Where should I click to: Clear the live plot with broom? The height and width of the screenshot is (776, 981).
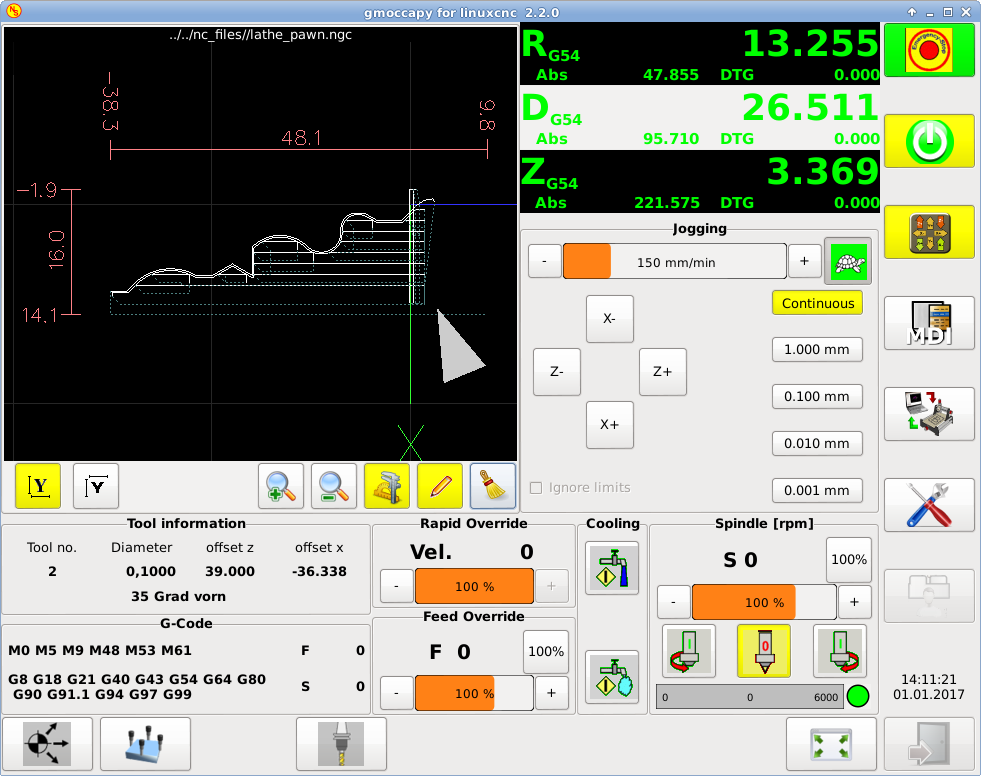(493, 486)
